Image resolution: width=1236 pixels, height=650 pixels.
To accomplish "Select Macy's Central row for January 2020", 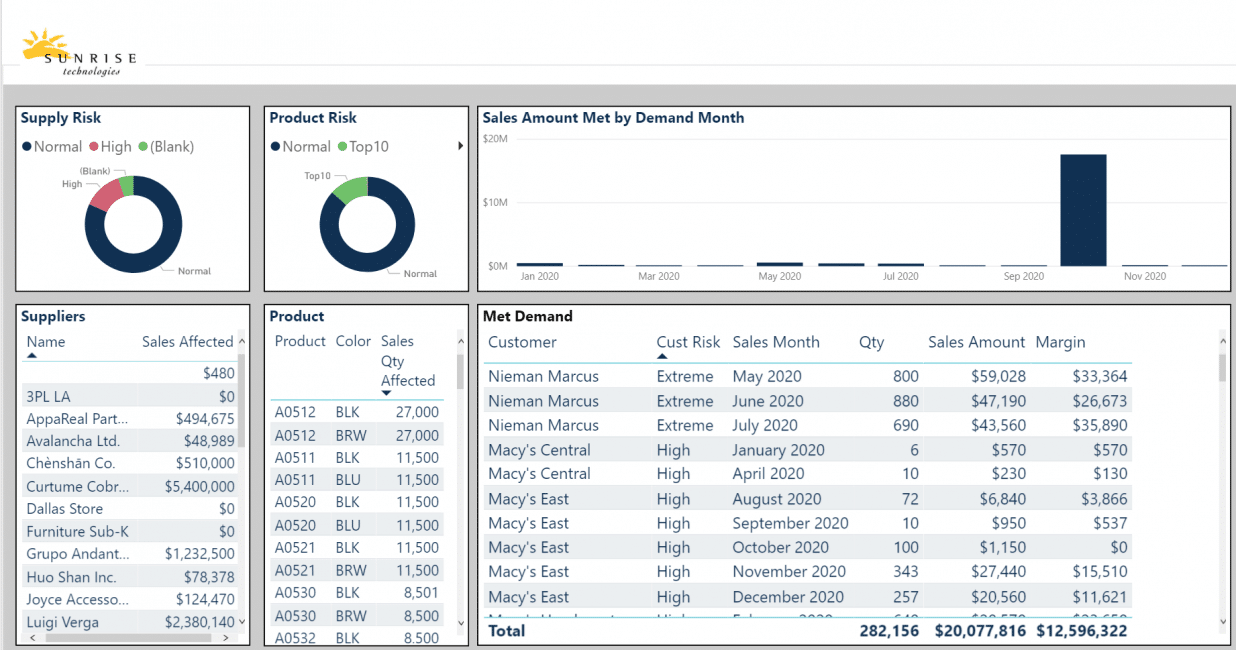I will [x=808, y=450].
